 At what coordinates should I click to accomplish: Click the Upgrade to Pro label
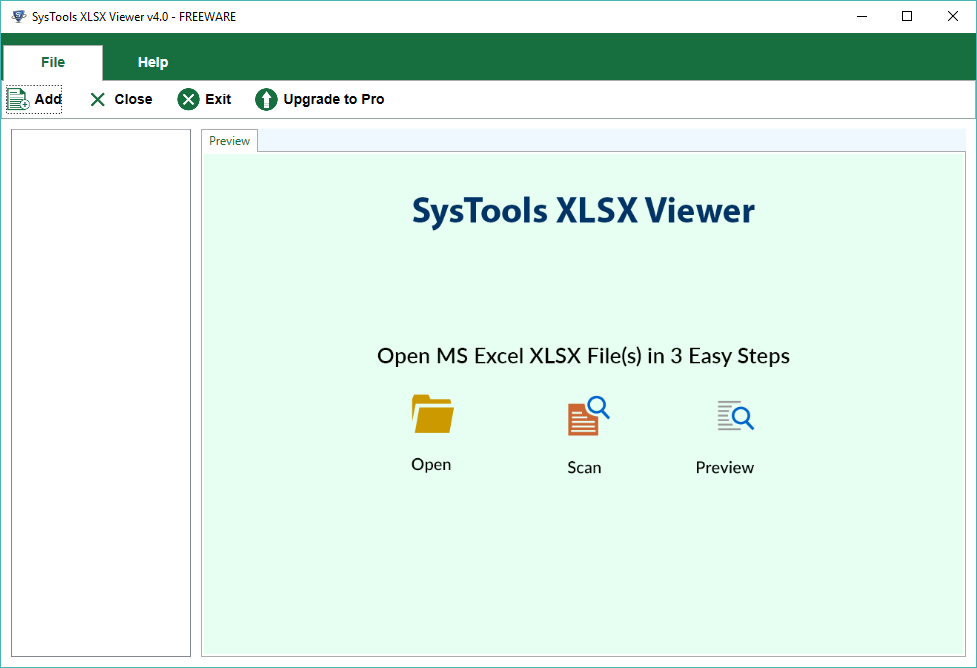tap(334, 99)
